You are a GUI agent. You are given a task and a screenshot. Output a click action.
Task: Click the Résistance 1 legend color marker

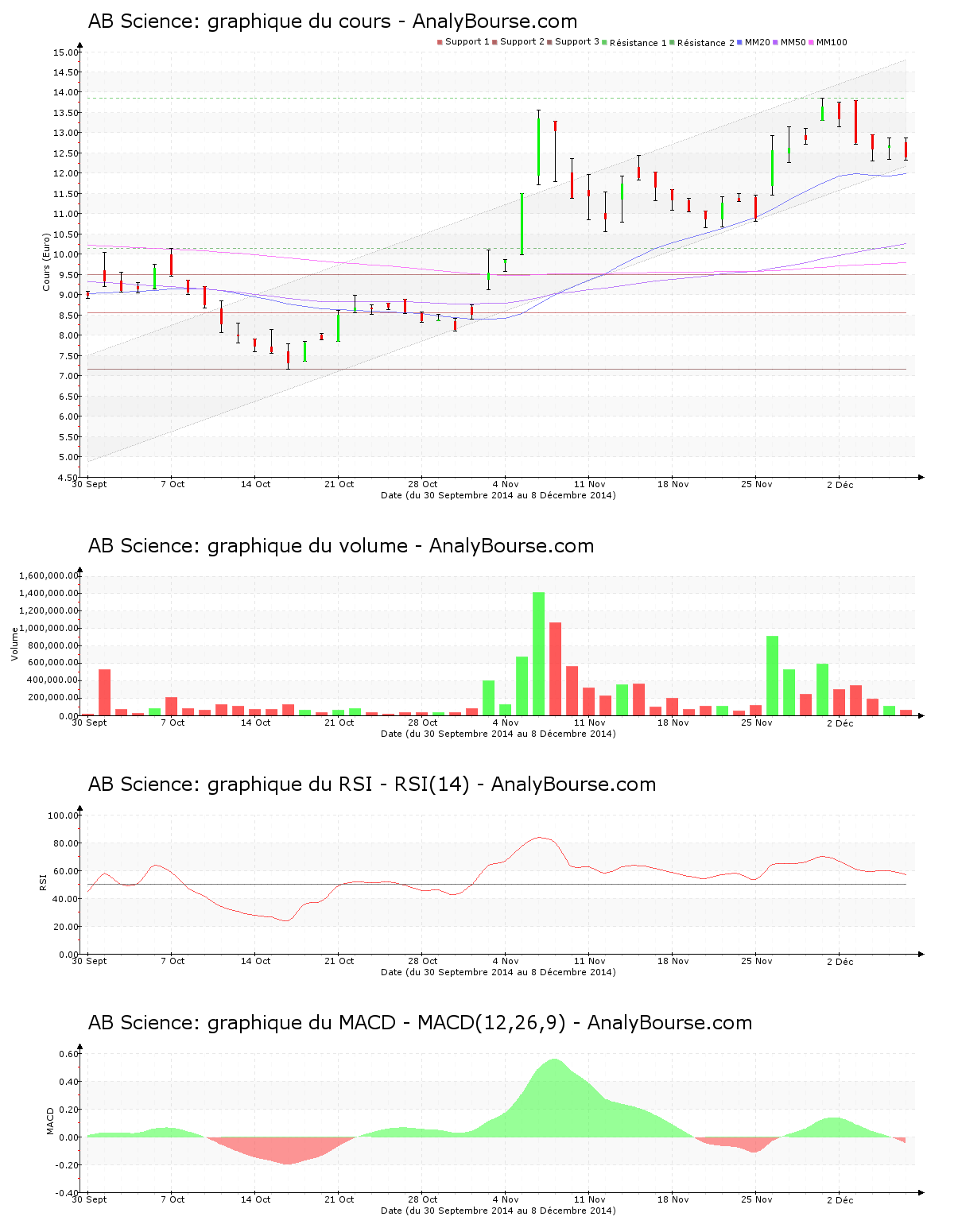[x=605, y=42]
